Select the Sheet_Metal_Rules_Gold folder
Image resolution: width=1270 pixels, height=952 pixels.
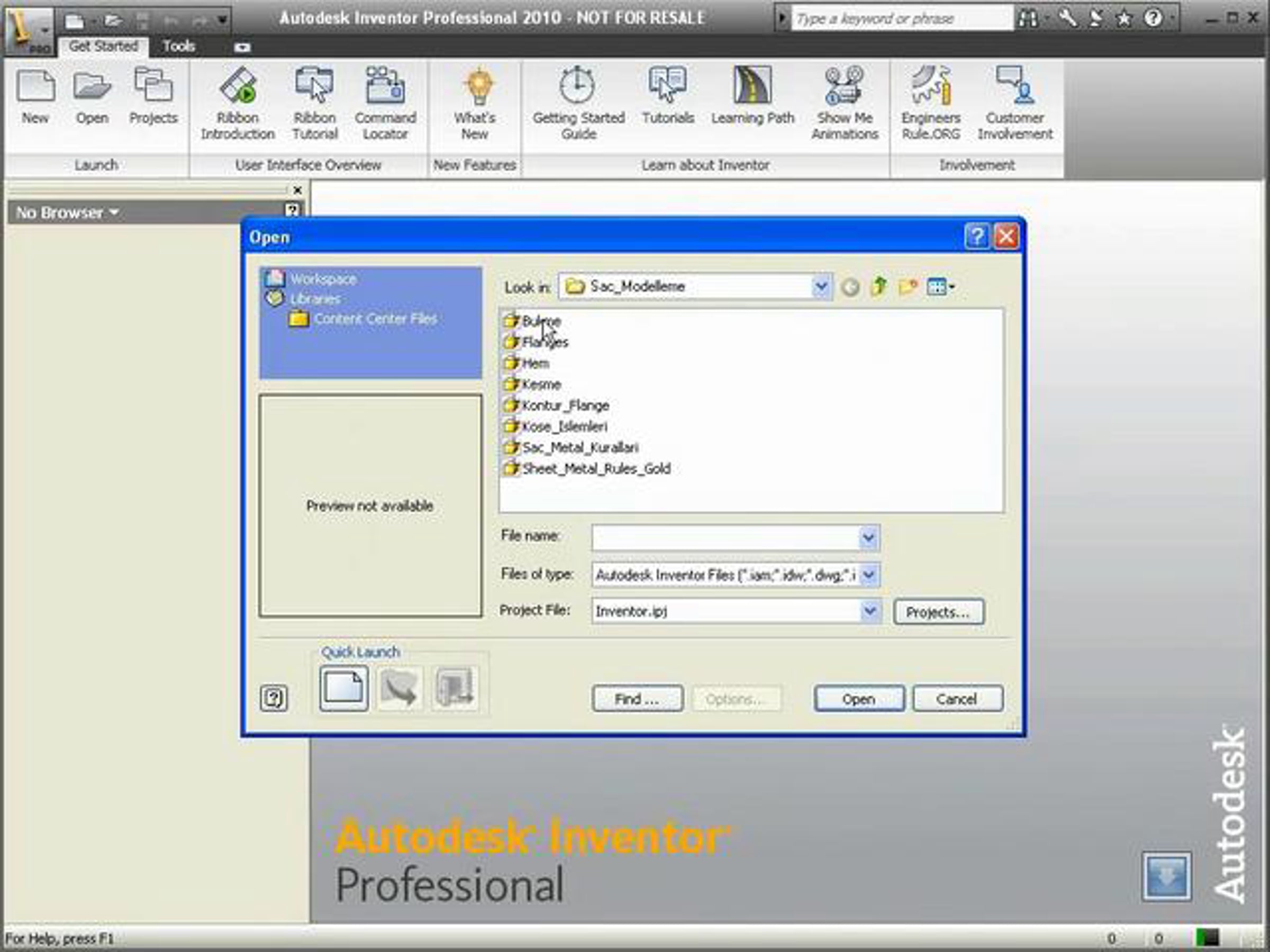tap(587, 469)
